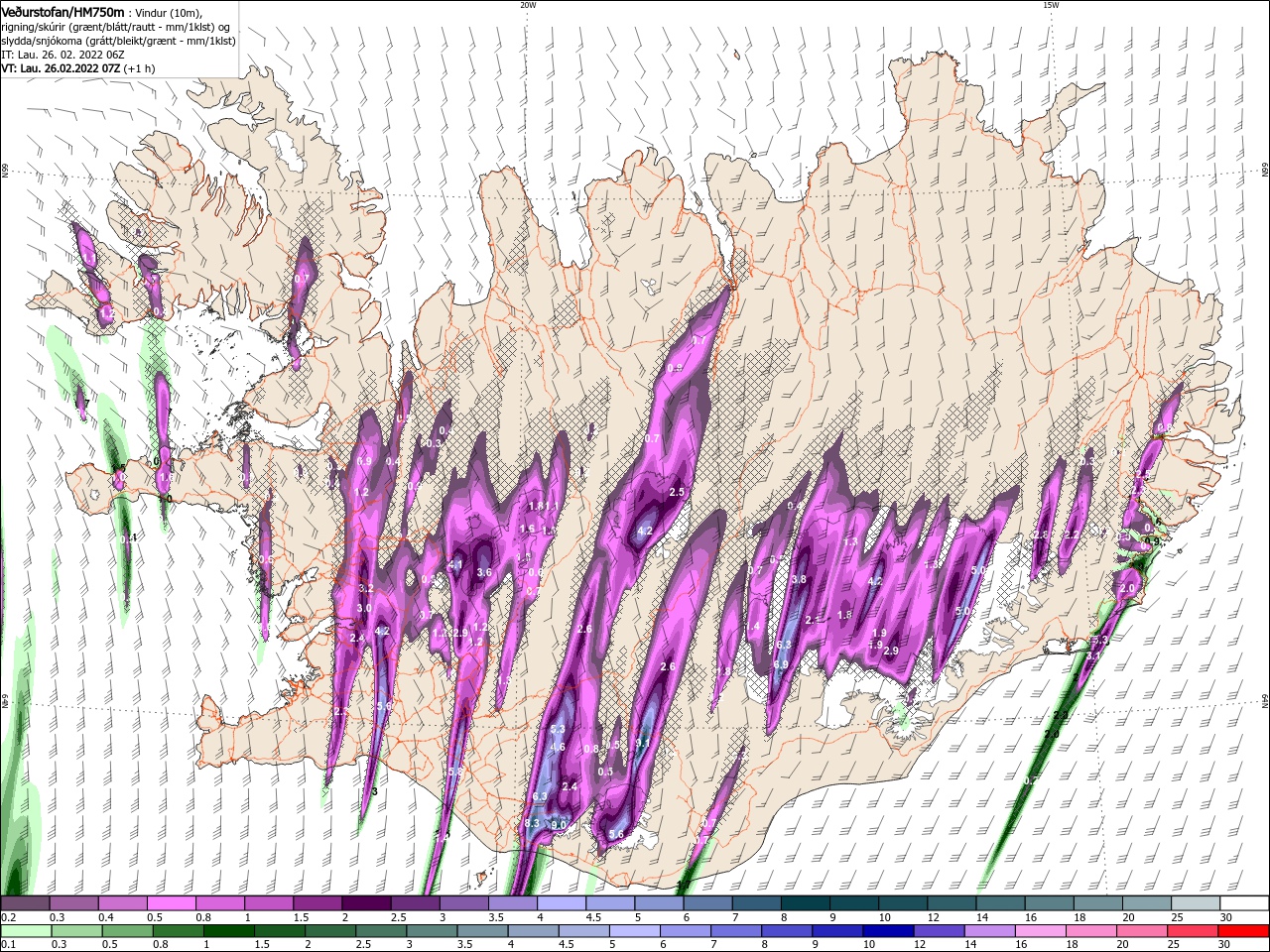
Task: Click the 4.1 precipitation value on the map
Action: 456,564
